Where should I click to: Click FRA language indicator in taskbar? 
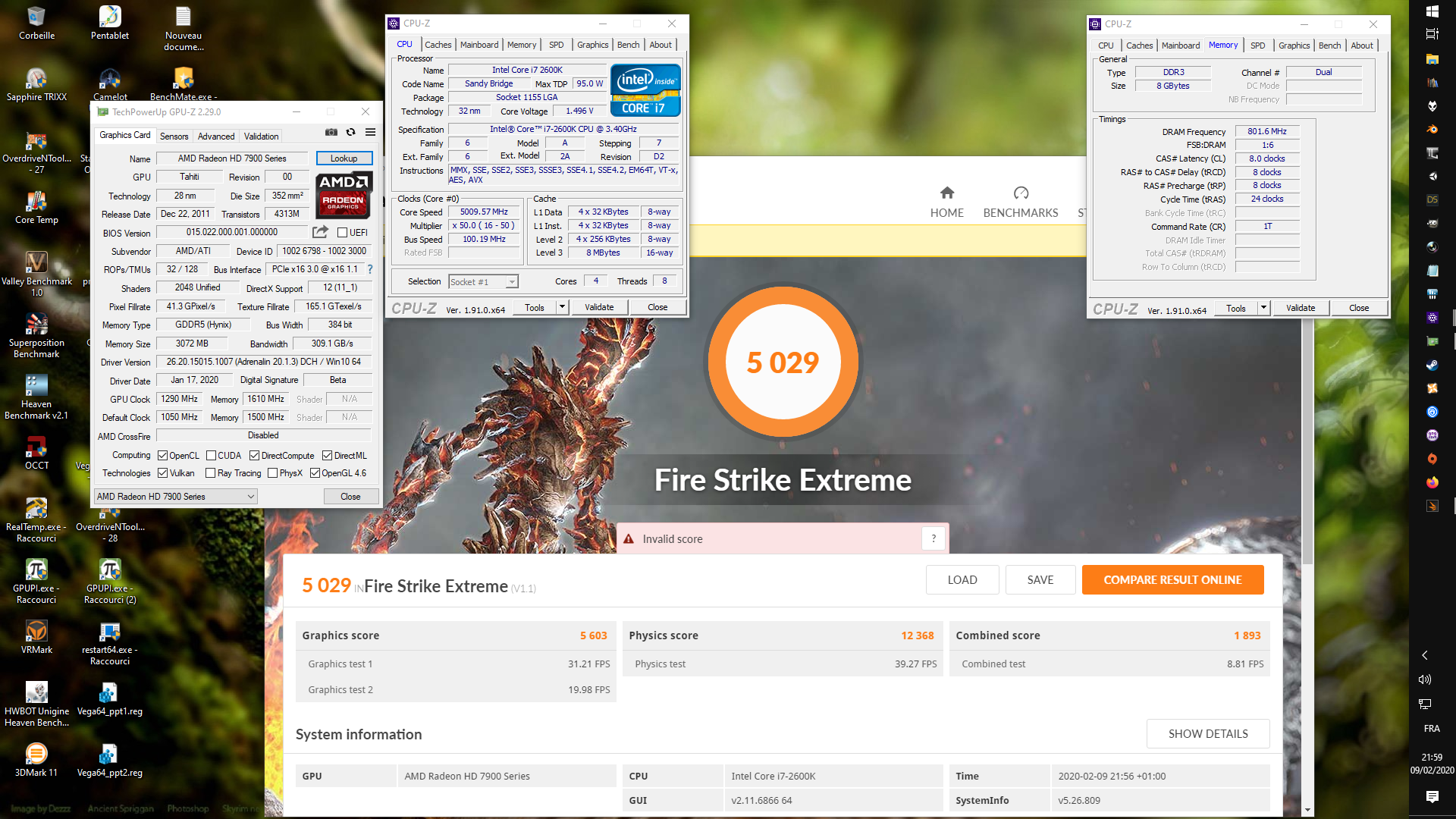tap(1432, 729)
